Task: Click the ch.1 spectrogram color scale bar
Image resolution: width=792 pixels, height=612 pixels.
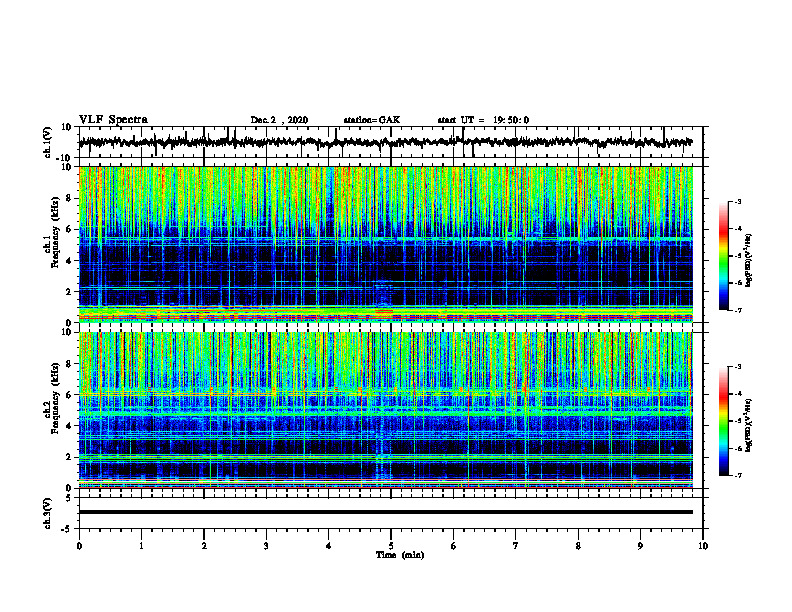Action: (723, 256)
